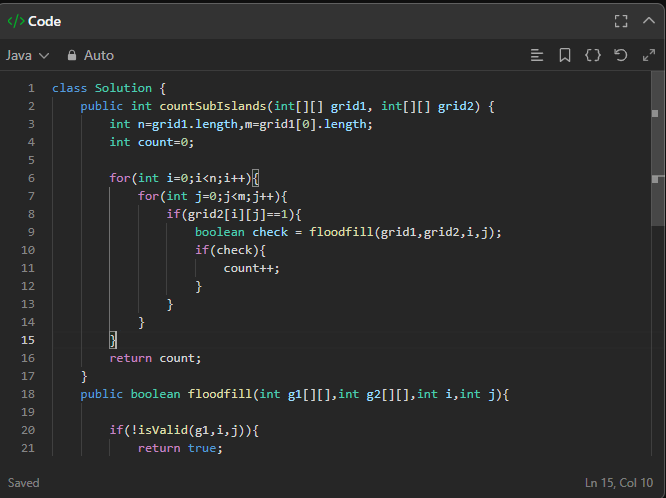Click on 'return true;' statement
The width and height of the screenshot is (666, 498).
click(x=180, y=448)
